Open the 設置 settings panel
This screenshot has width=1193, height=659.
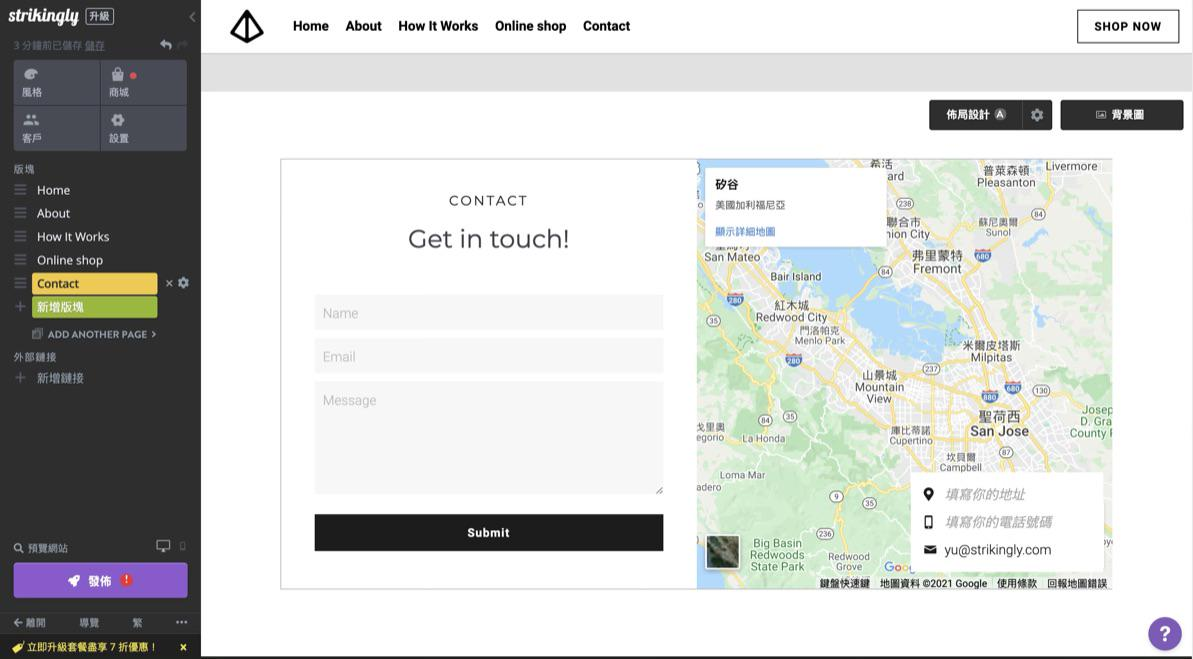pos(143,128)
